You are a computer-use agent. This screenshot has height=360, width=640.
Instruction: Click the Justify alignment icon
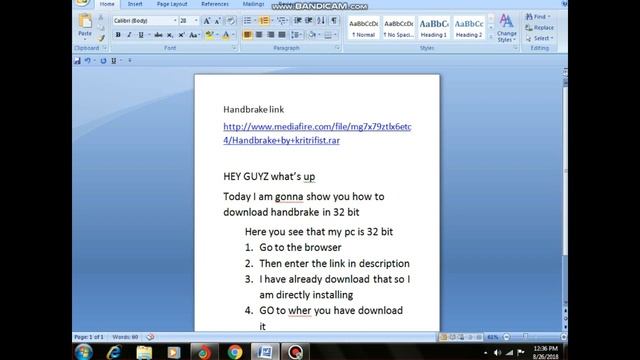tap(282, 35)
